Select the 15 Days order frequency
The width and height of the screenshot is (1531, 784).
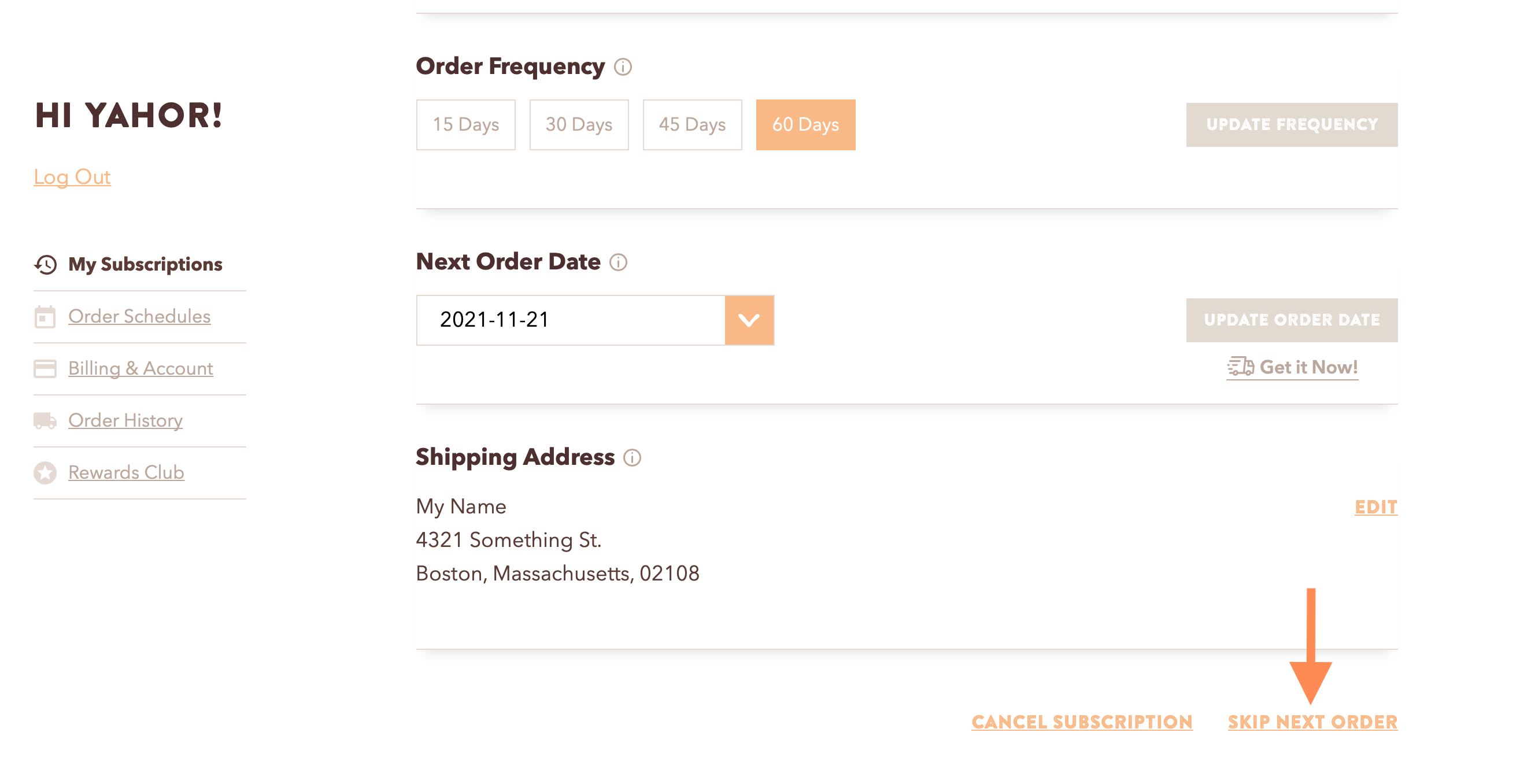click(x=465, y=124)
